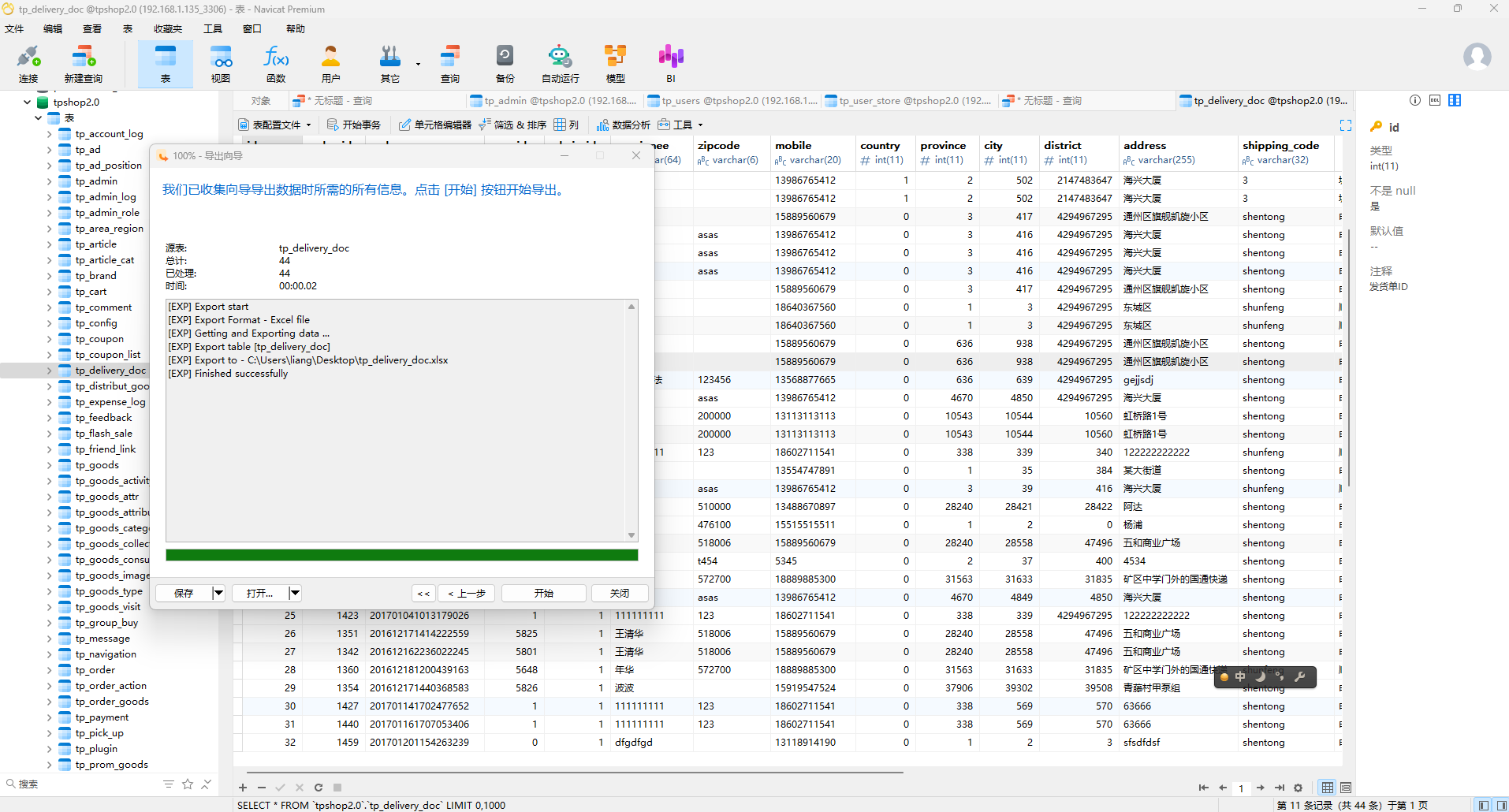Click the 开始 button in export wizard
The width and height of the screenshot is (1509, 812).
pos(544,593)
